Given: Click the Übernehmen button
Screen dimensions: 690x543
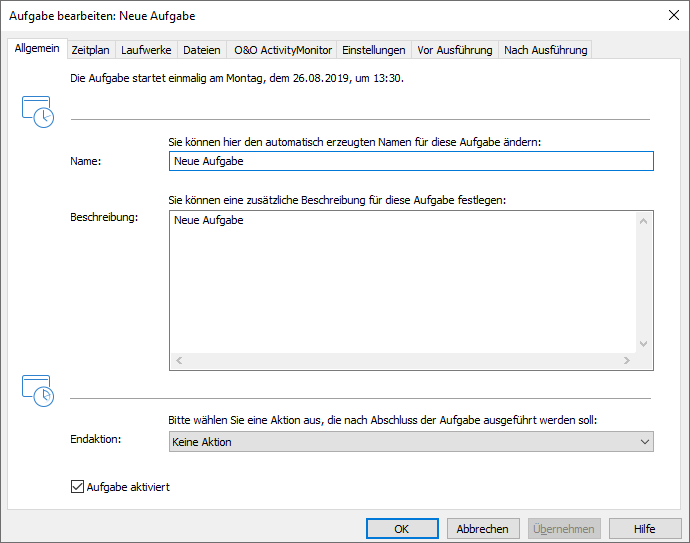Looking at the screenshot, I should (564, 528).
